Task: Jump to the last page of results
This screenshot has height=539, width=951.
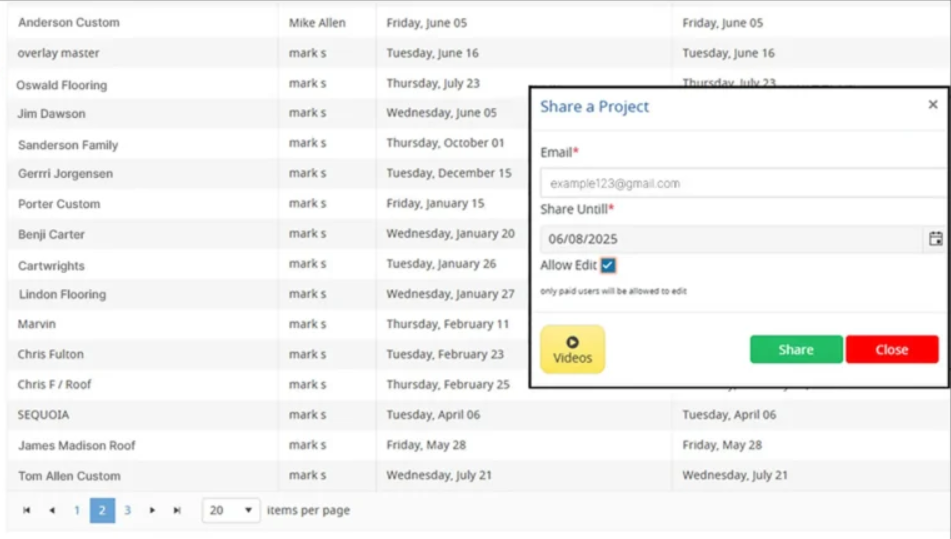Action: pyautogui.click(x=177, y=511)
